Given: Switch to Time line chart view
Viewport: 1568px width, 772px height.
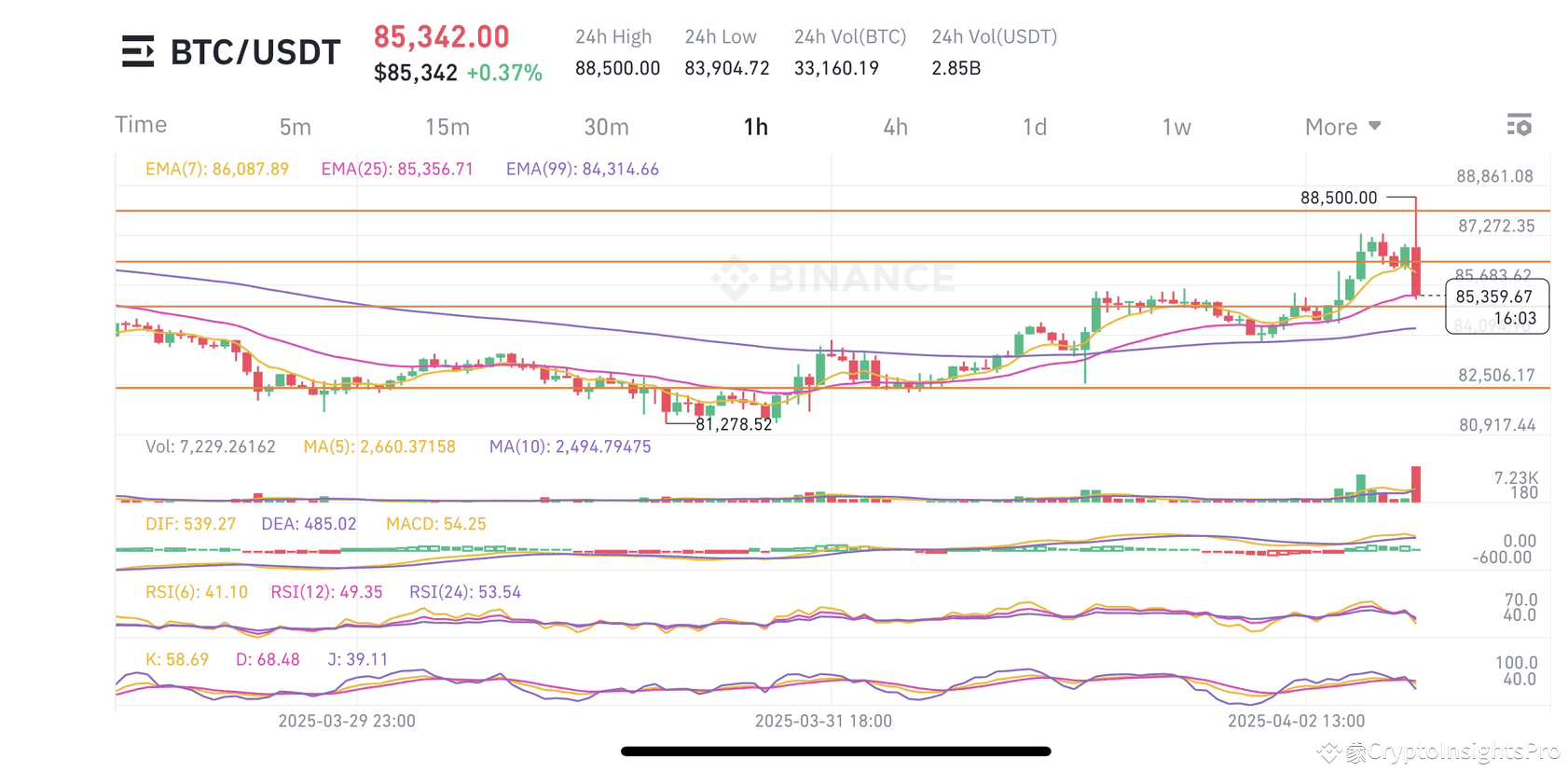Looking at the screenshot, I should [x=141, y=125].
